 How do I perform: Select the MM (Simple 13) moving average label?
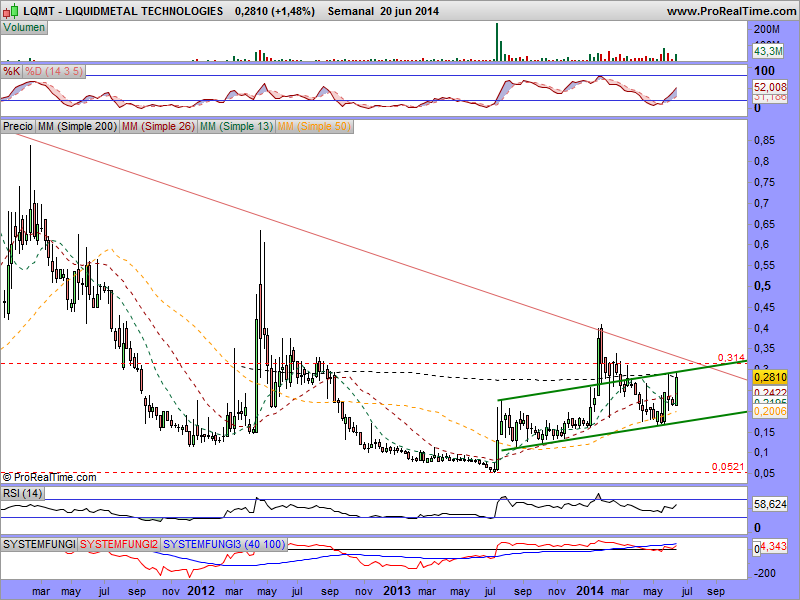[x=236, y=126]
